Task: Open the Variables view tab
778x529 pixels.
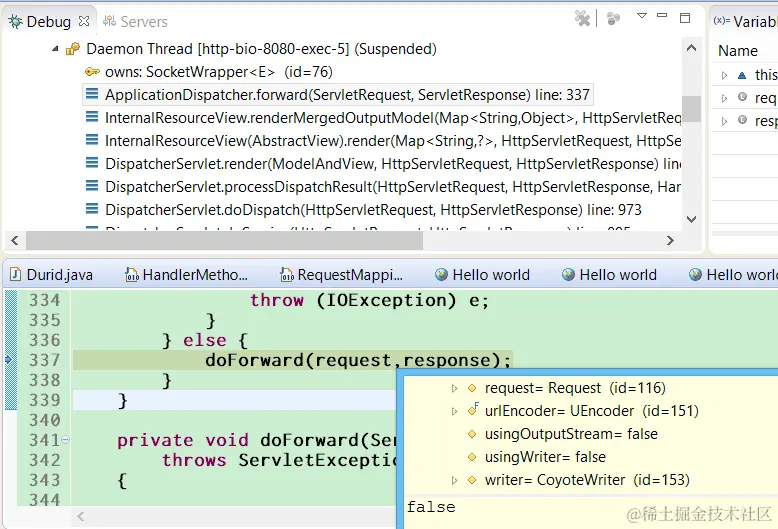Action: [747, 21]
